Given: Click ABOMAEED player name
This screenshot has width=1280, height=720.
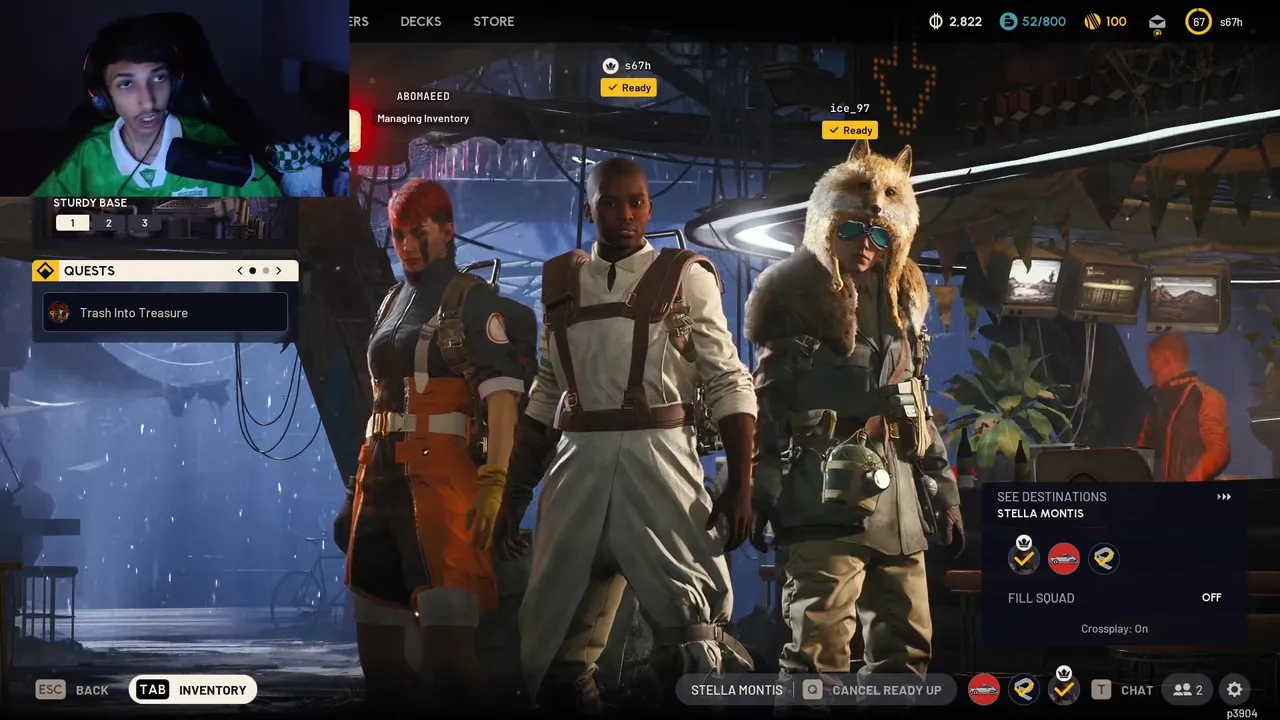Looking at the screenshot, I should 423,96.
